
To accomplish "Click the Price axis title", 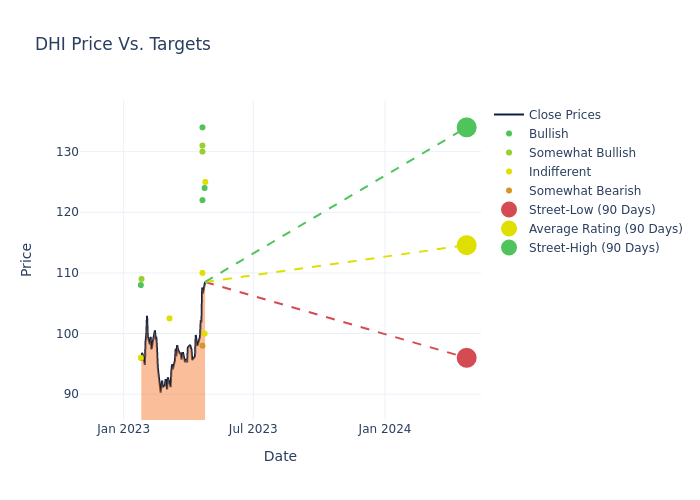I will click(27, 259).
